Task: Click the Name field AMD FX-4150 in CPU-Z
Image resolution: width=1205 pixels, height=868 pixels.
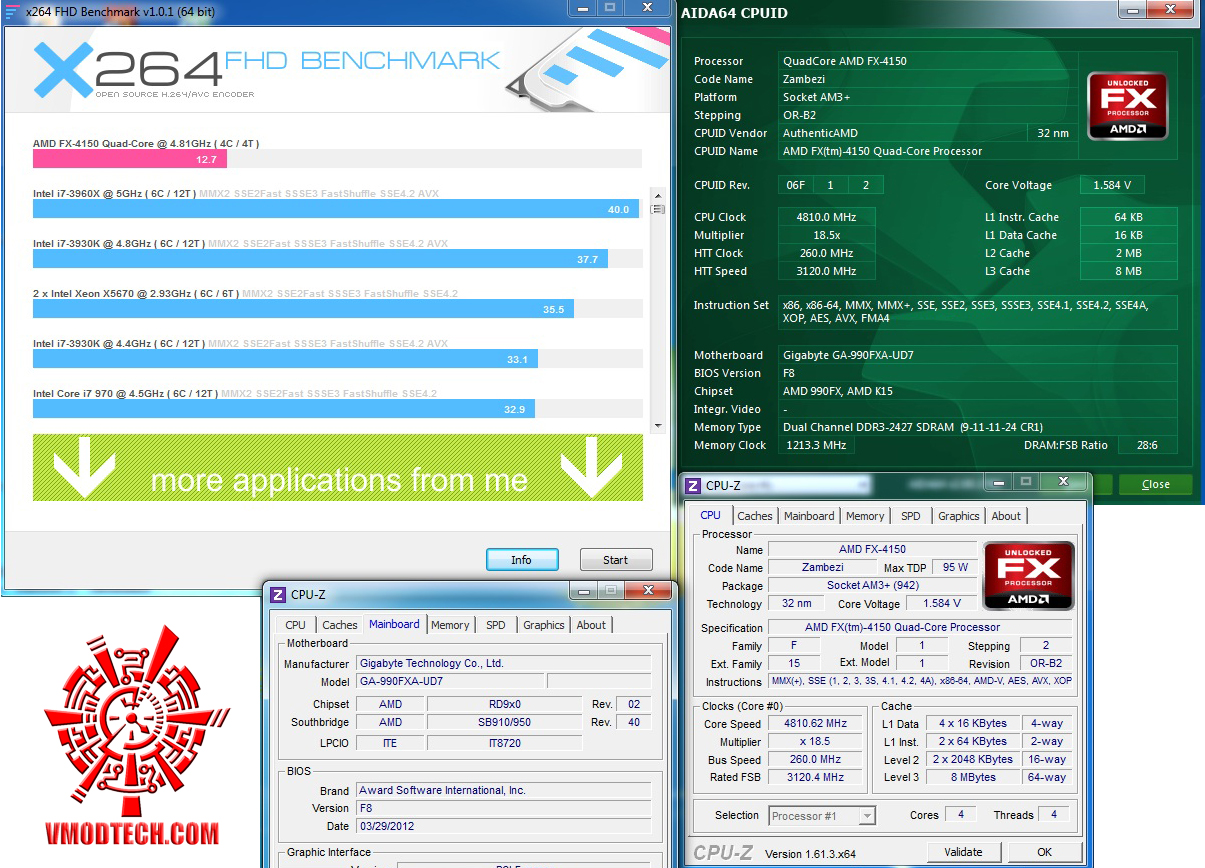Action: [872, 549]
